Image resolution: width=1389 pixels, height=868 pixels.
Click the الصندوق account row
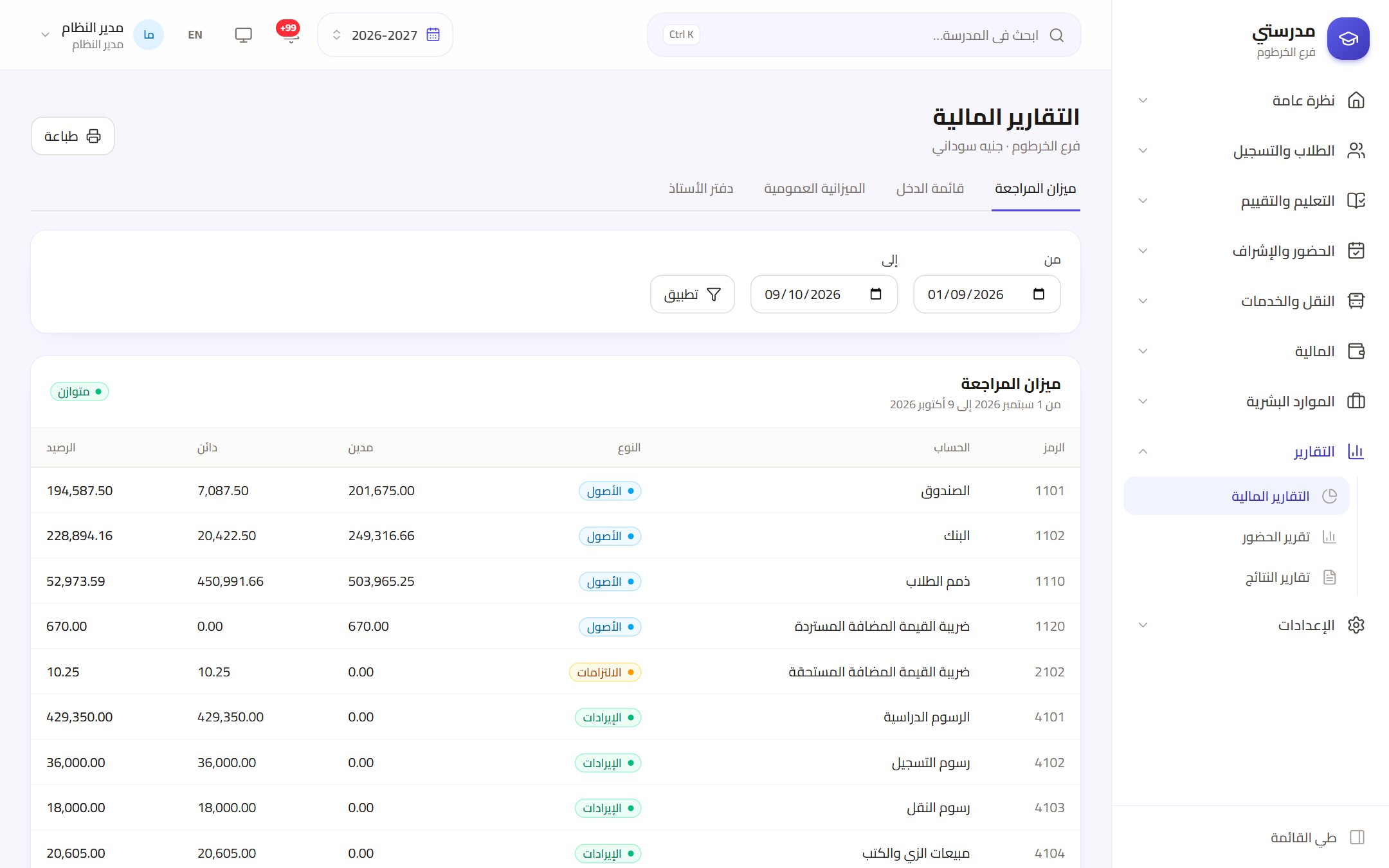coord(556,491)
